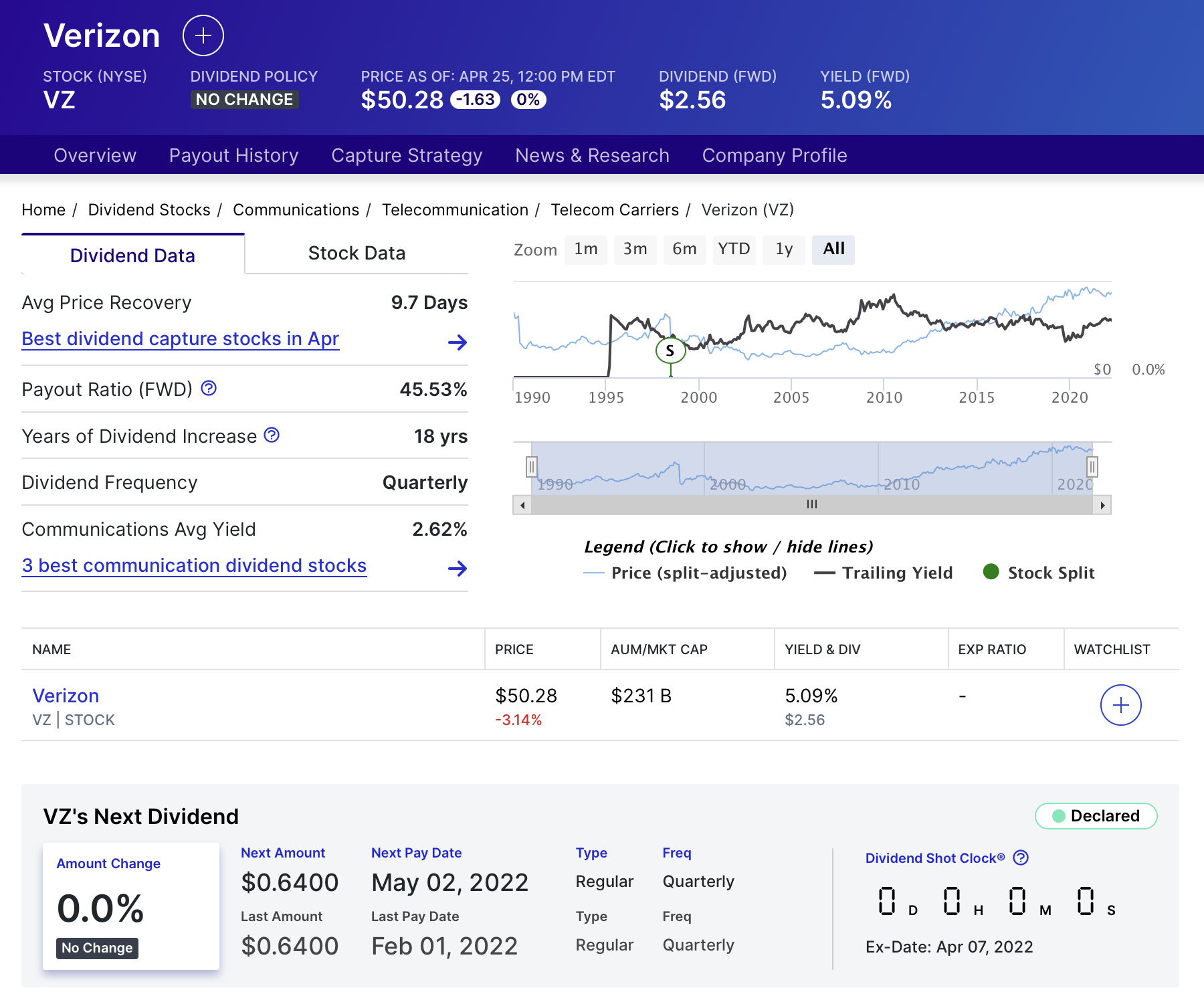Open the Company Profile nav item
Image resolution: width=1204 pixels, height=998 pixels.
(x=775, y=155)
